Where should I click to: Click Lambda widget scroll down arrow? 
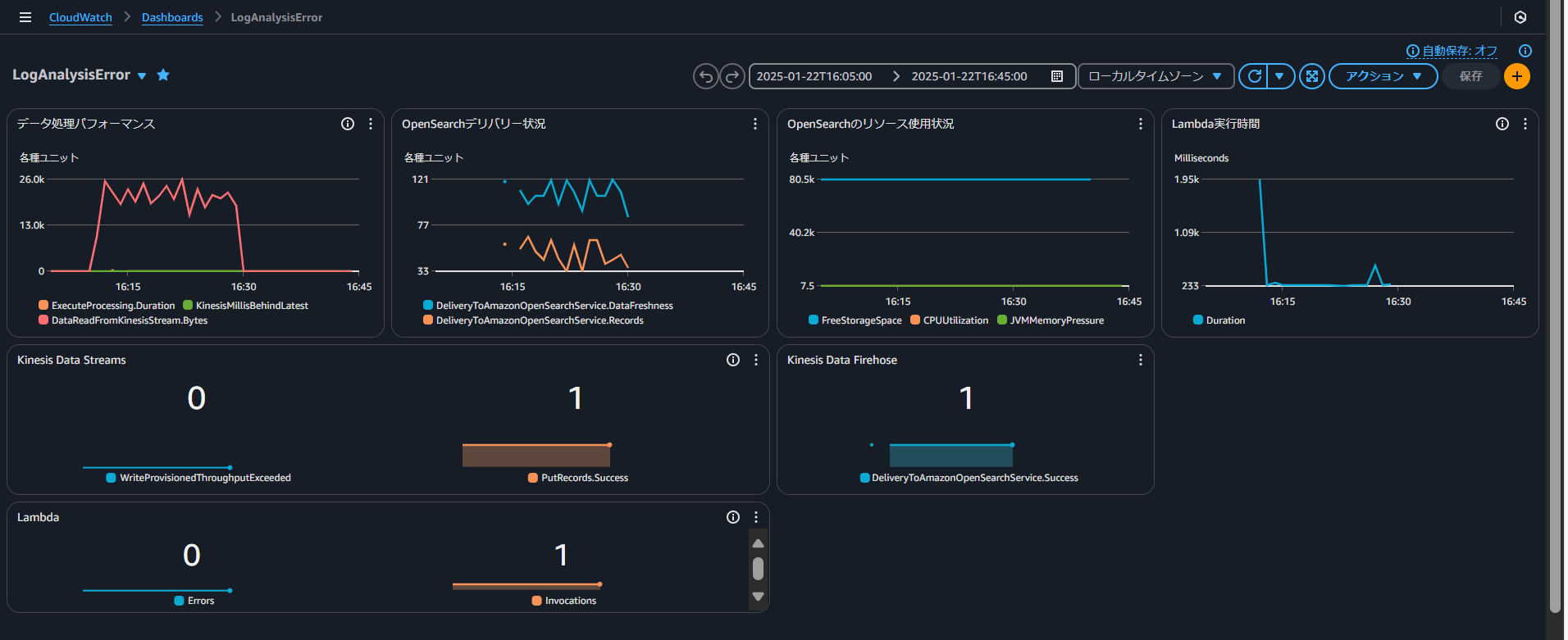(x=758, y=597)
